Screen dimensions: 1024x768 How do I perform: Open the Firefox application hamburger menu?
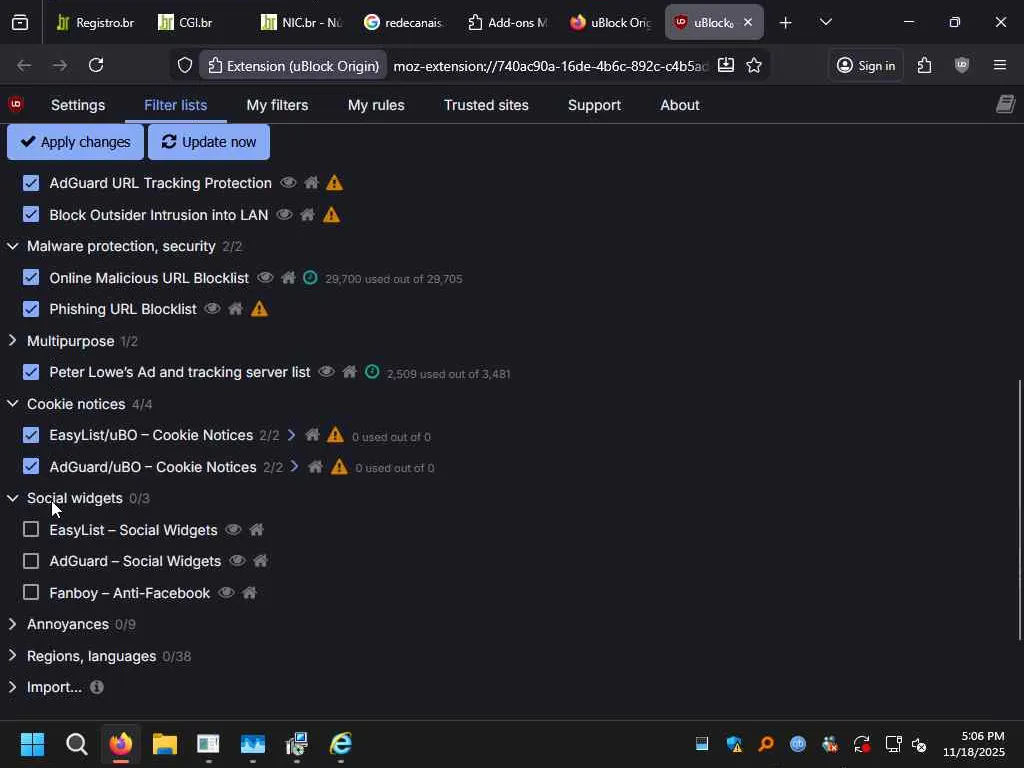pyautogui.click(x=999, y=65)
